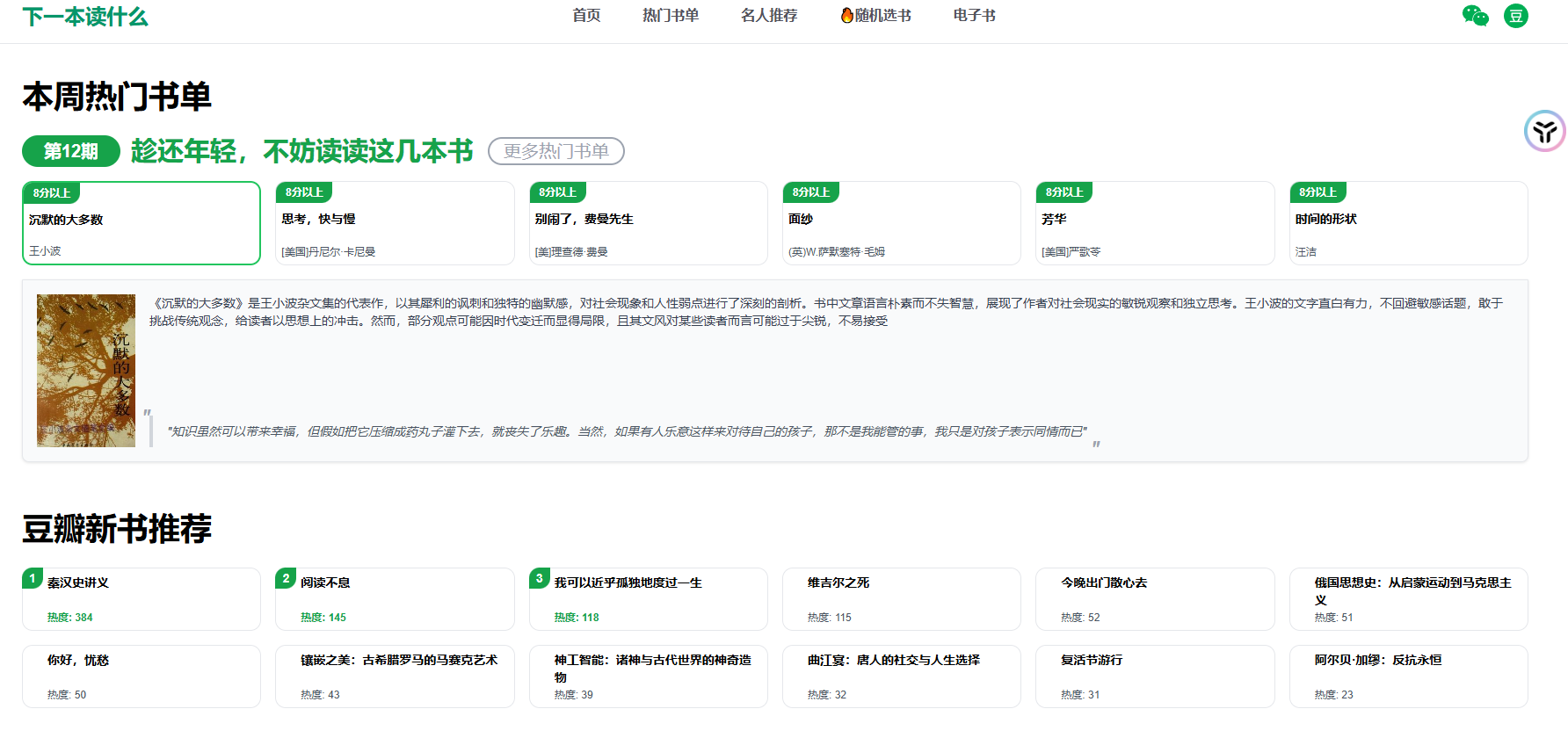Click the 本周热门书单 section heading
The image size is (1568, 738).
click(117, 97)
